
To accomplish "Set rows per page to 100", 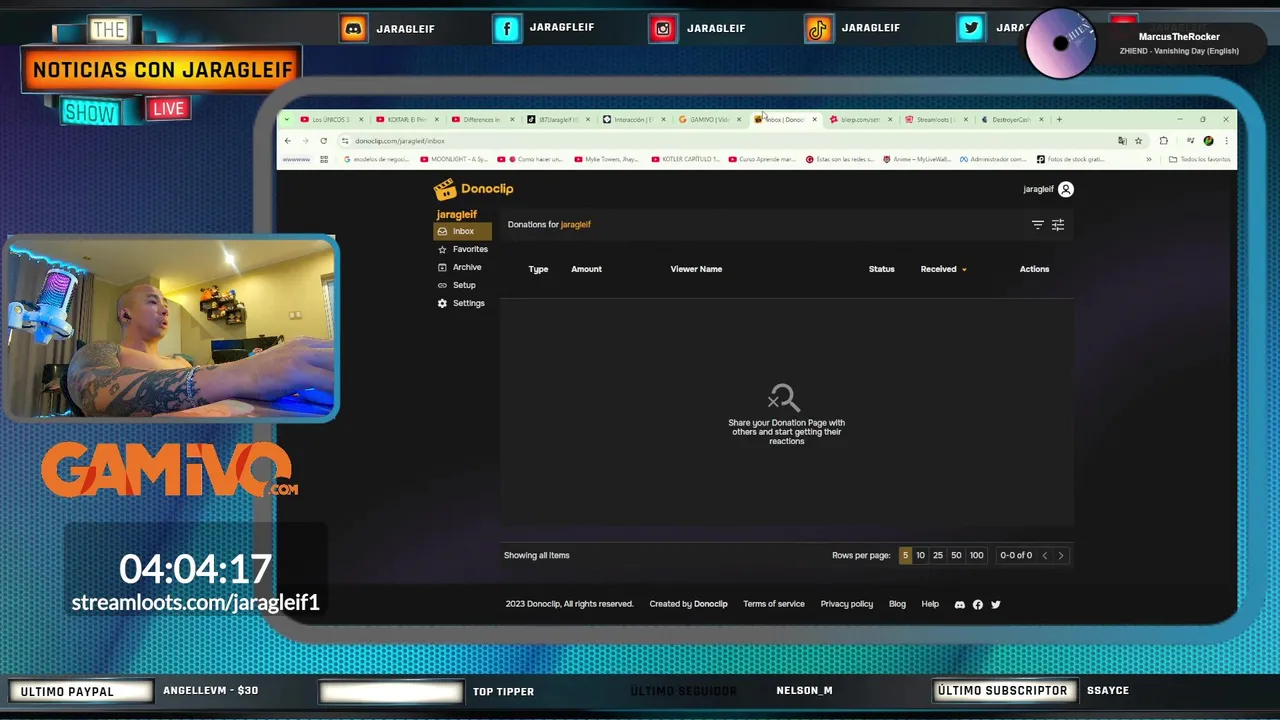I will point(976,555).
